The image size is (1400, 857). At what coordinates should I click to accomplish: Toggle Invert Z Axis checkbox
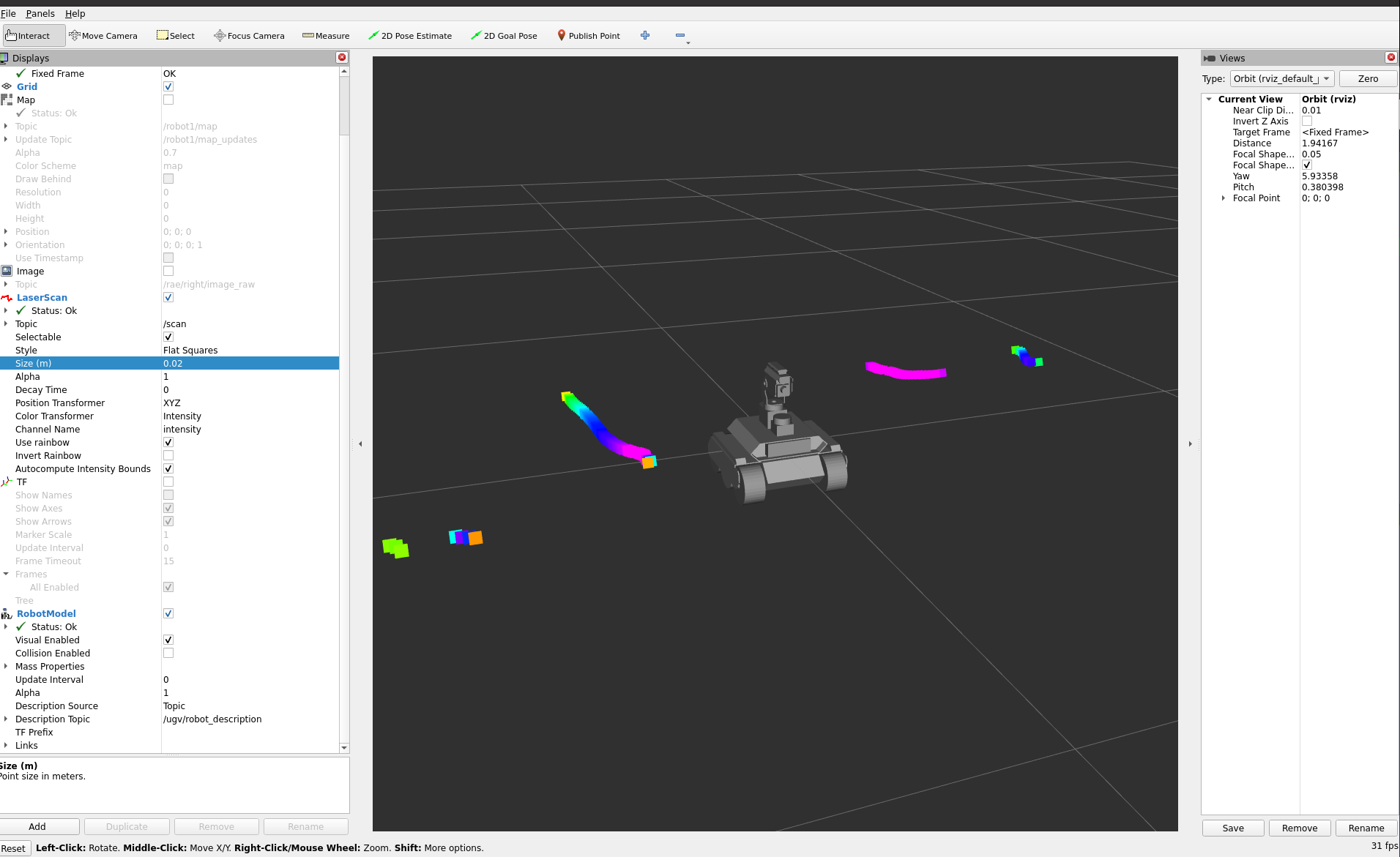pos(1307,121)
